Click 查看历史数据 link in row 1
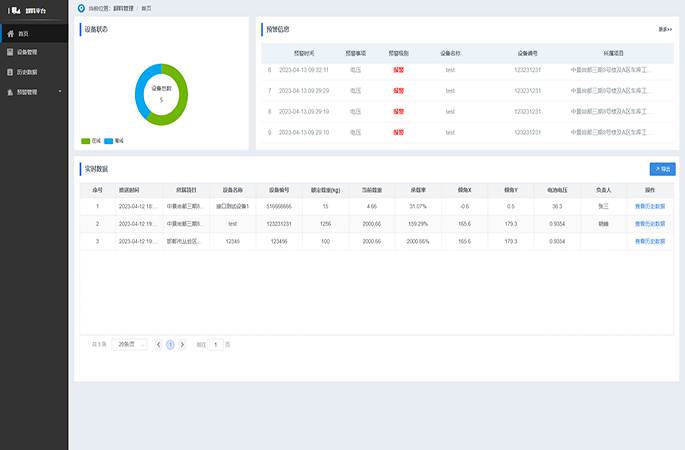 tap(650, 206)
